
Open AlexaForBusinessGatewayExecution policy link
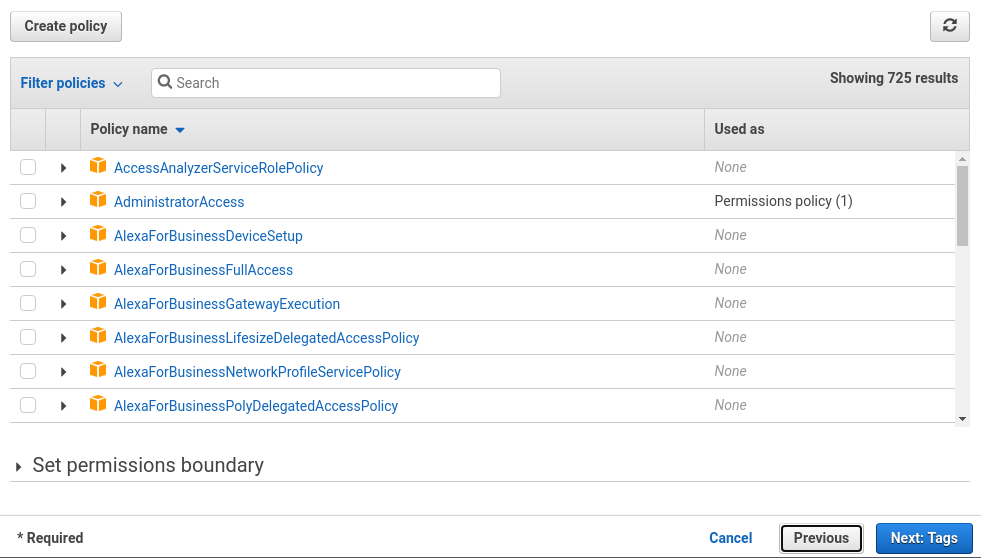click(x=227, y=304)
